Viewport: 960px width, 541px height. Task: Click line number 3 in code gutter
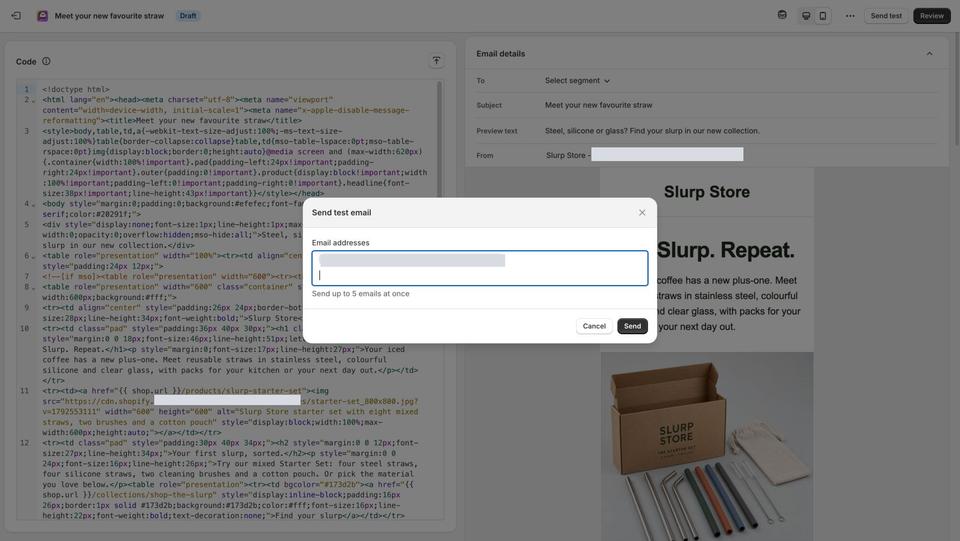tap(26, 131)
